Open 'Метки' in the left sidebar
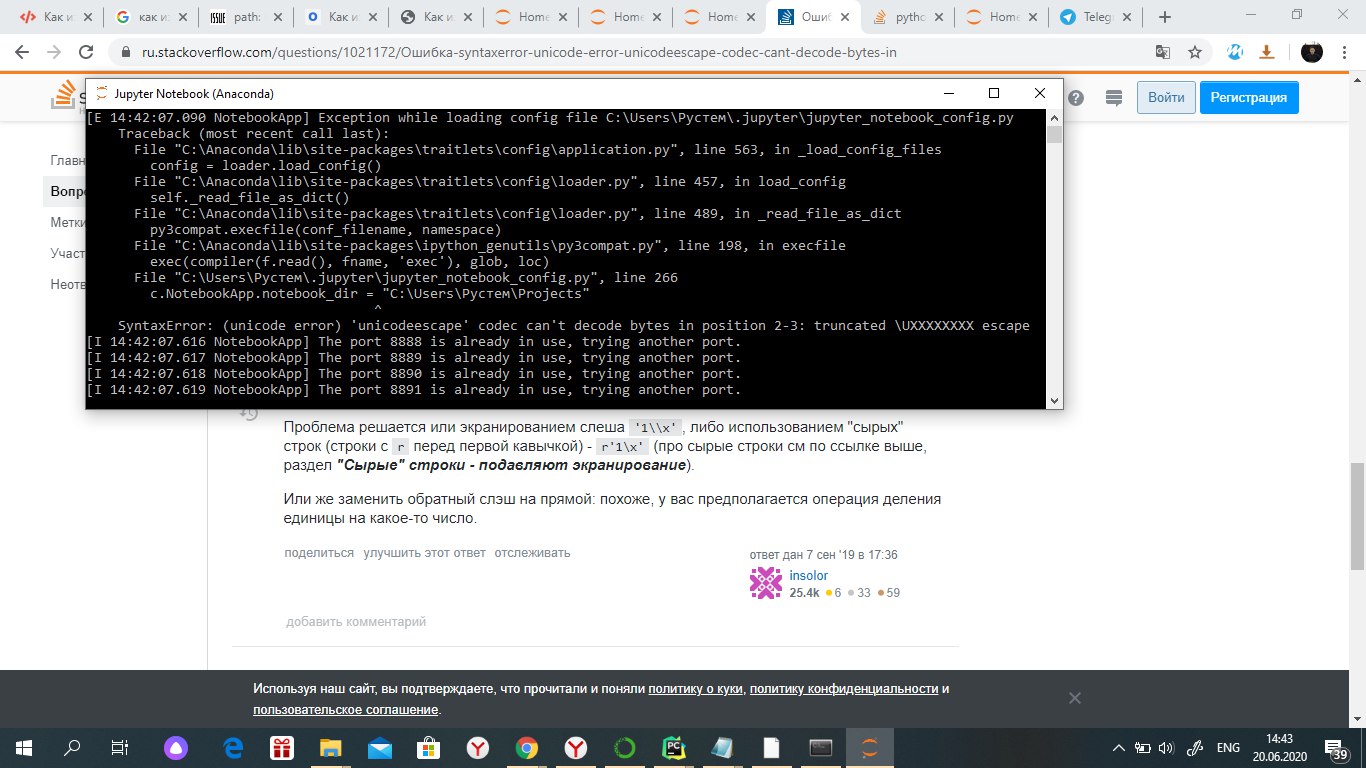The width and height of the screenshot is (1366, 768). click(68, 222)
